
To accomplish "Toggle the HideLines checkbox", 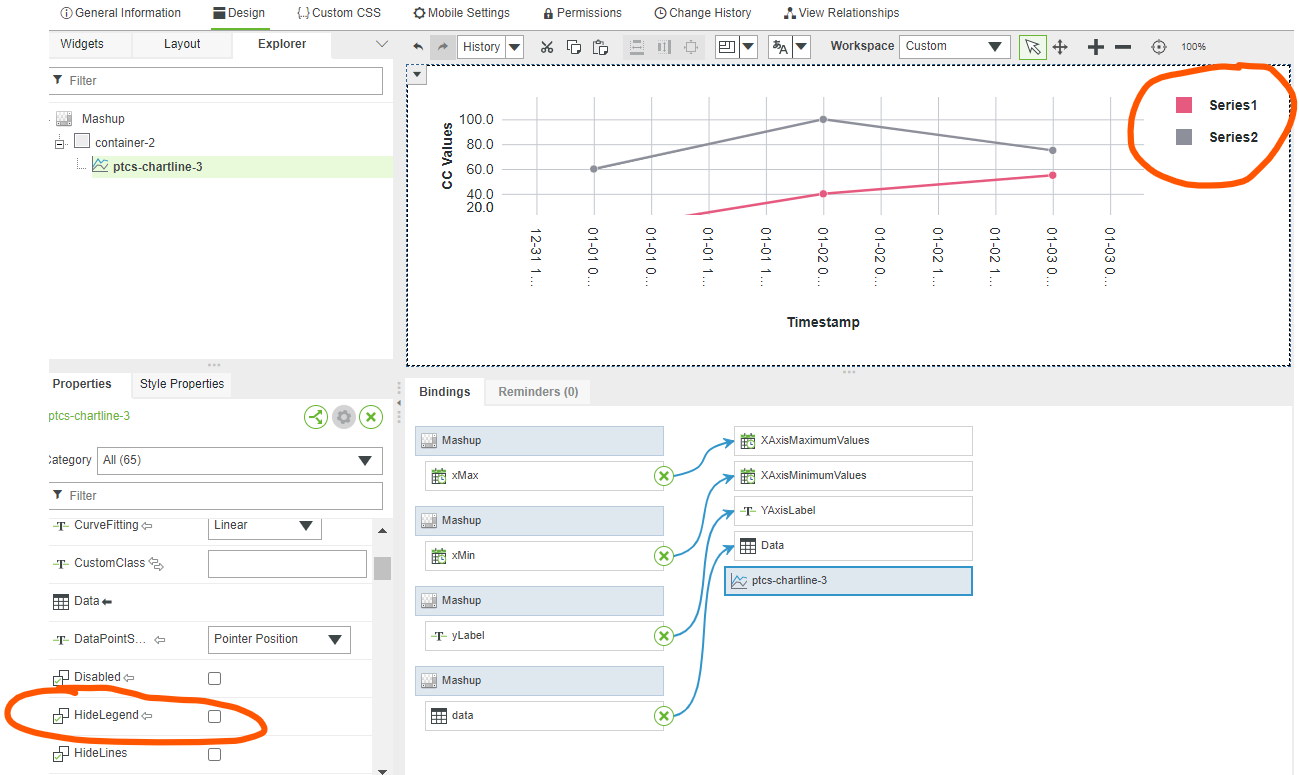I will [214, 753].
